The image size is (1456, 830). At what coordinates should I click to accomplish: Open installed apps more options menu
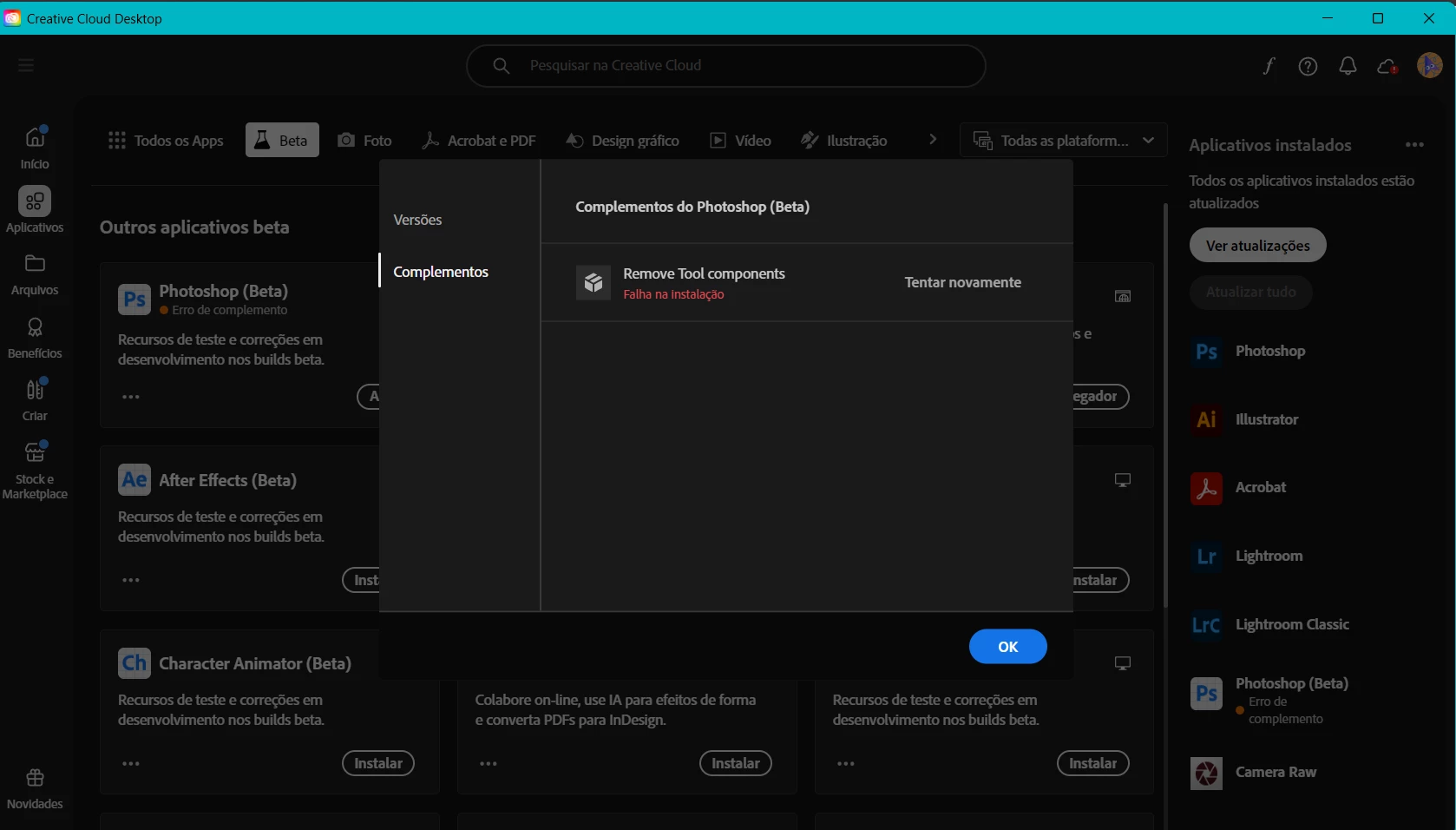pyautogui.click(x=1415, y=145)
